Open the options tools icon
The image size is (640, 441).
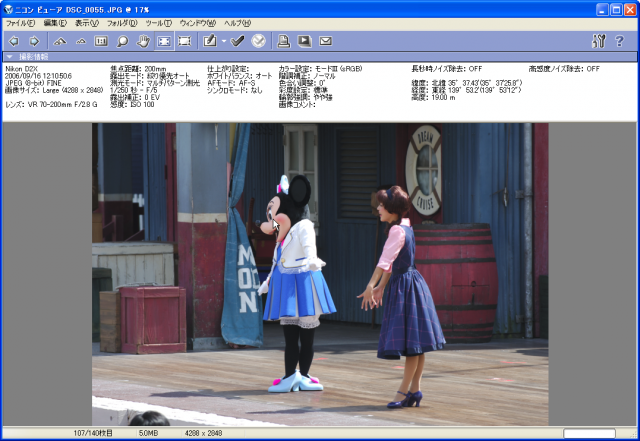coord(598,41)
